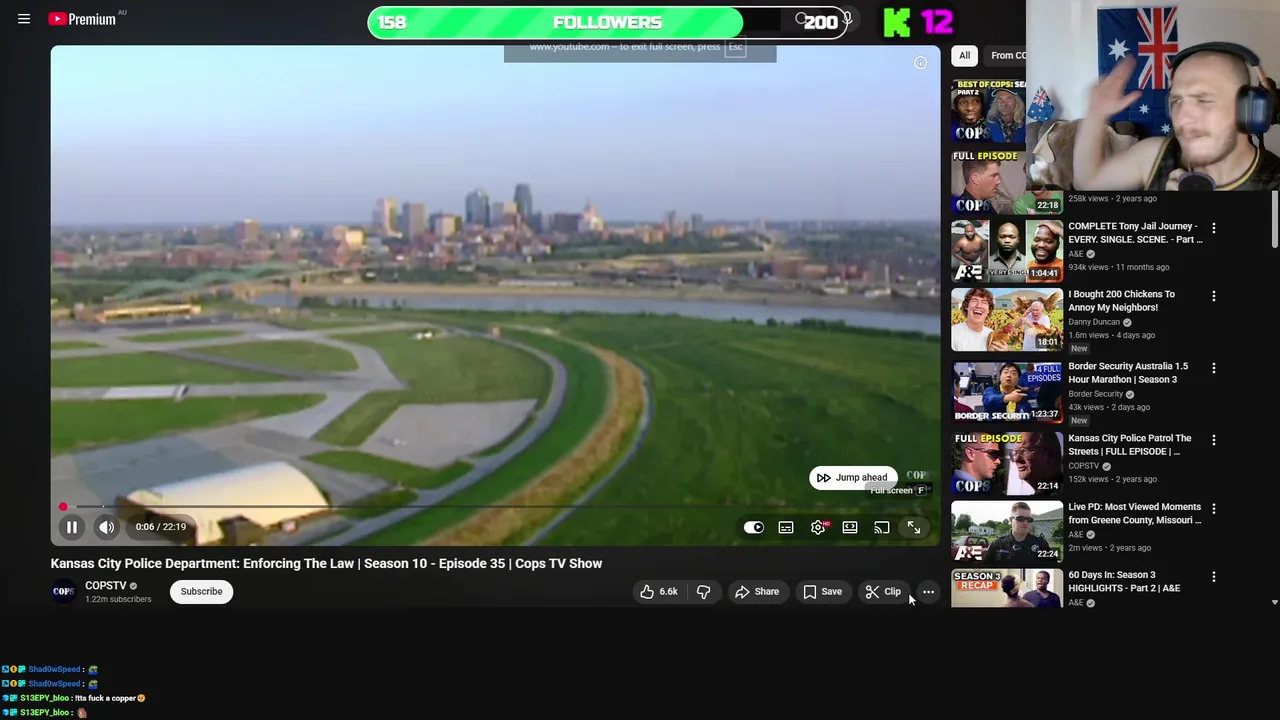Image resolution: width=1280 pixels, height=720 pixels.
Task: Click the 0:06 / 22:19 time display
Action: coord(161,527)
